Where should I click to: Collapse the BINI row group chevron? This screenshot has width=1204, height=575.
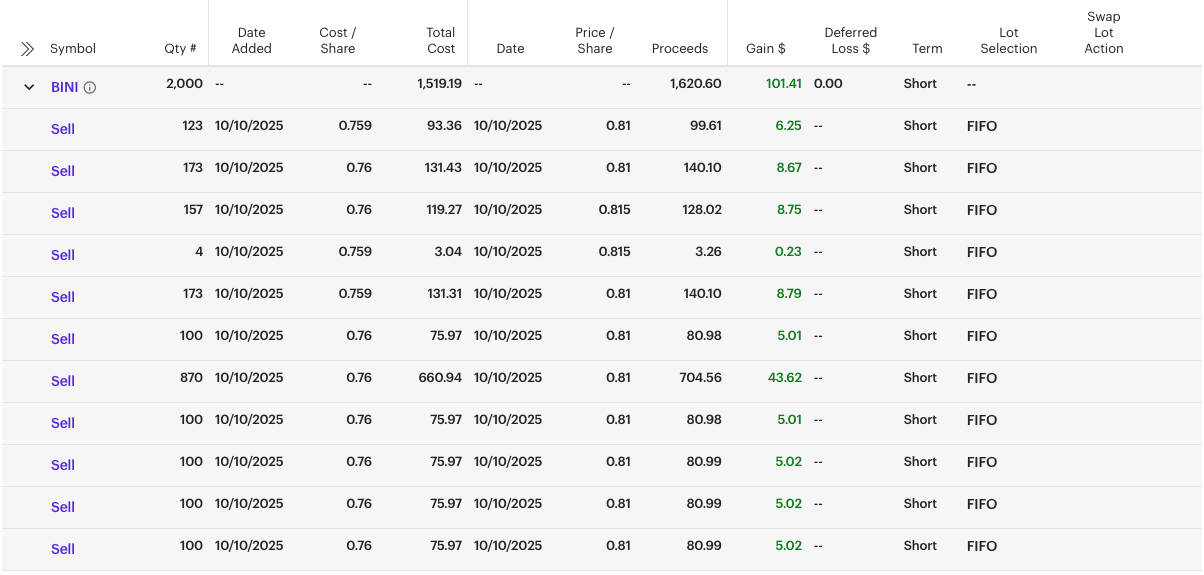[28, 87]
